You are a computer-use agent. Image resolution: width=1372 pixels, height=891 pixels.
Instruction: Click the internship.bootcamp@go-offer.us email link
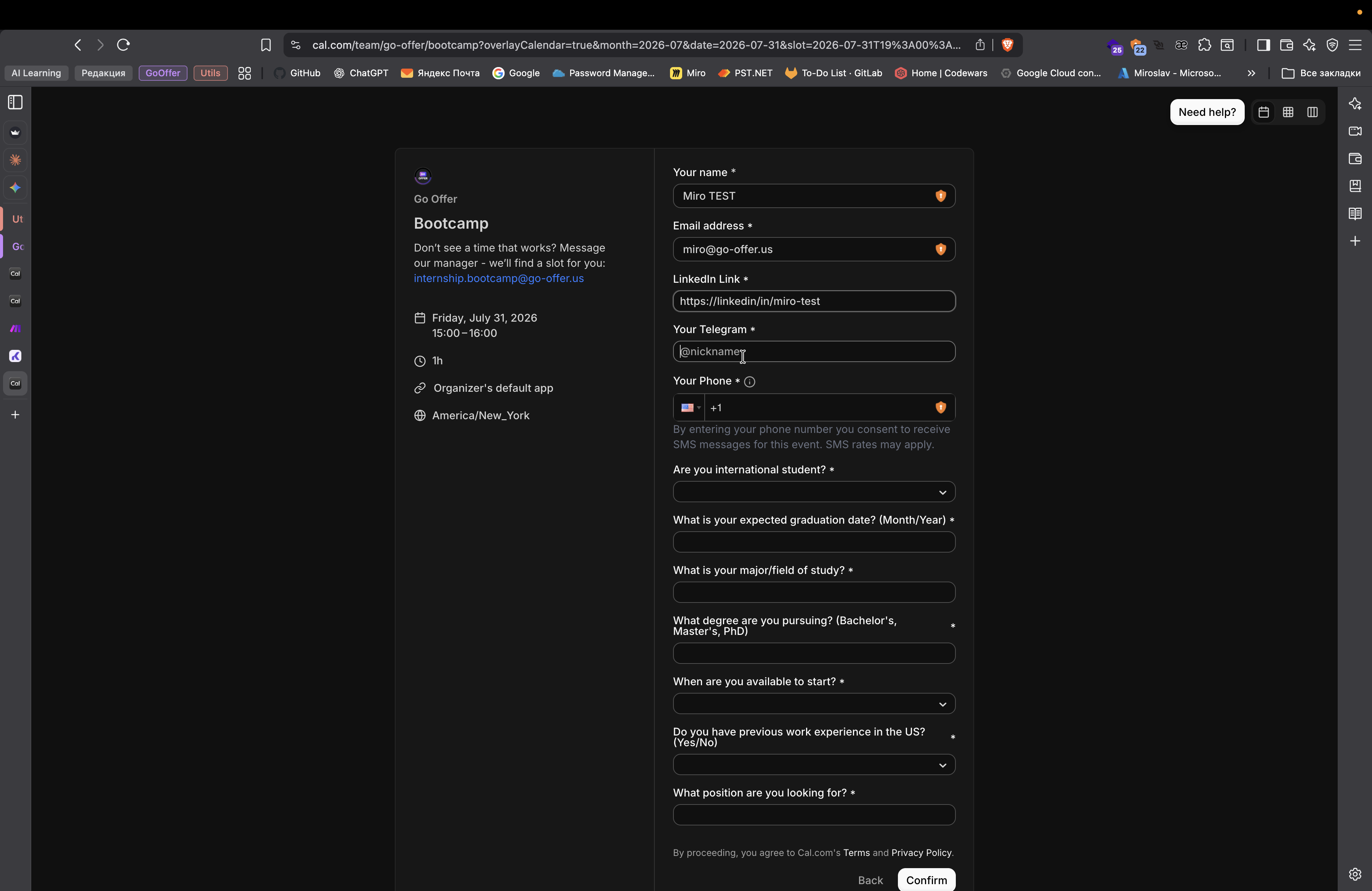coord(498,278)
